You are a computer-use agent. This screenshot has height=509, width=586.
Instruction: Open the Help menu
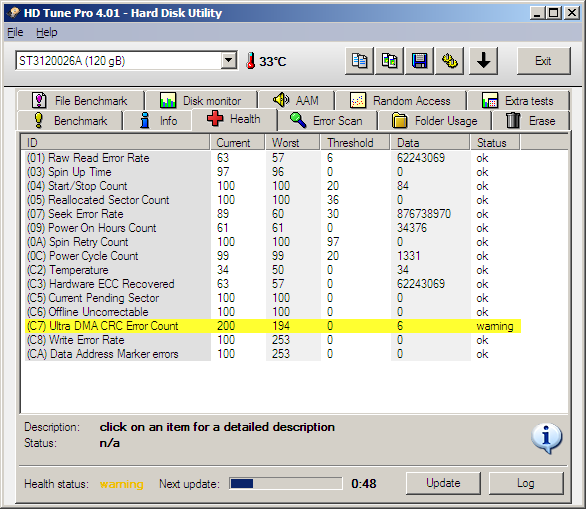[x=47, y=33]
